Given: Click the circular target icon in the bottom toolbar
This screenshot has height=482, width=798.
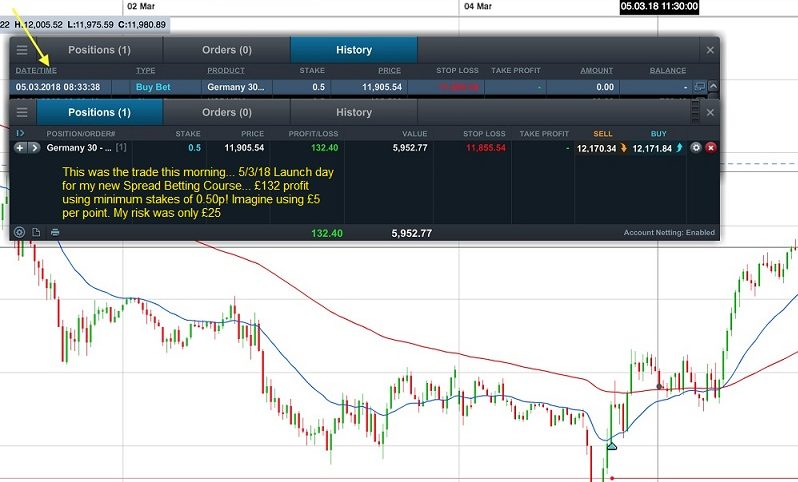Looking at the screenshot, I should 19,232.
